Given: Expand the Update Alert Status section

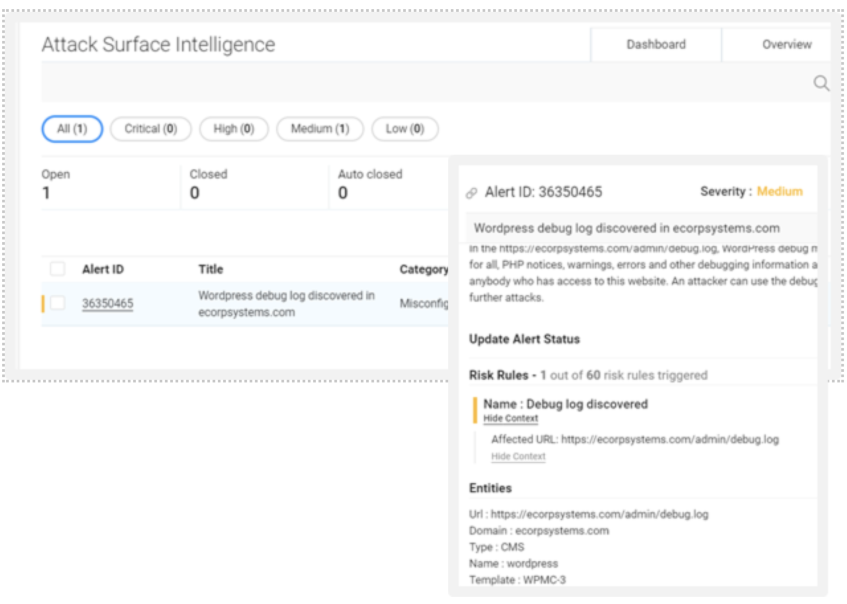Looking at the screenshot, I should point(524,339).
